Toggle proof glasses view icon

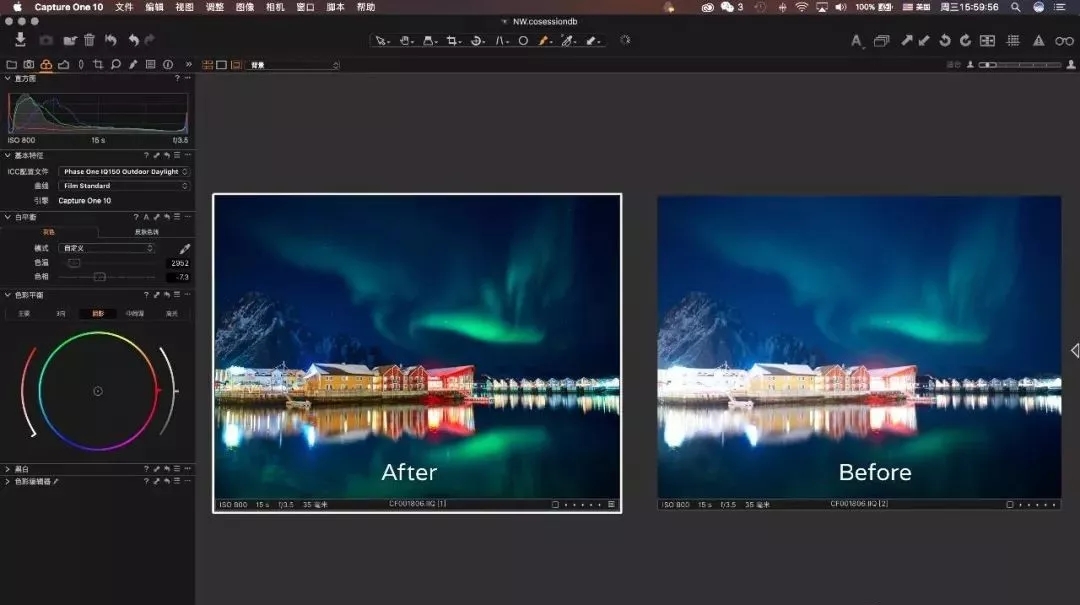pos(1064,41)
